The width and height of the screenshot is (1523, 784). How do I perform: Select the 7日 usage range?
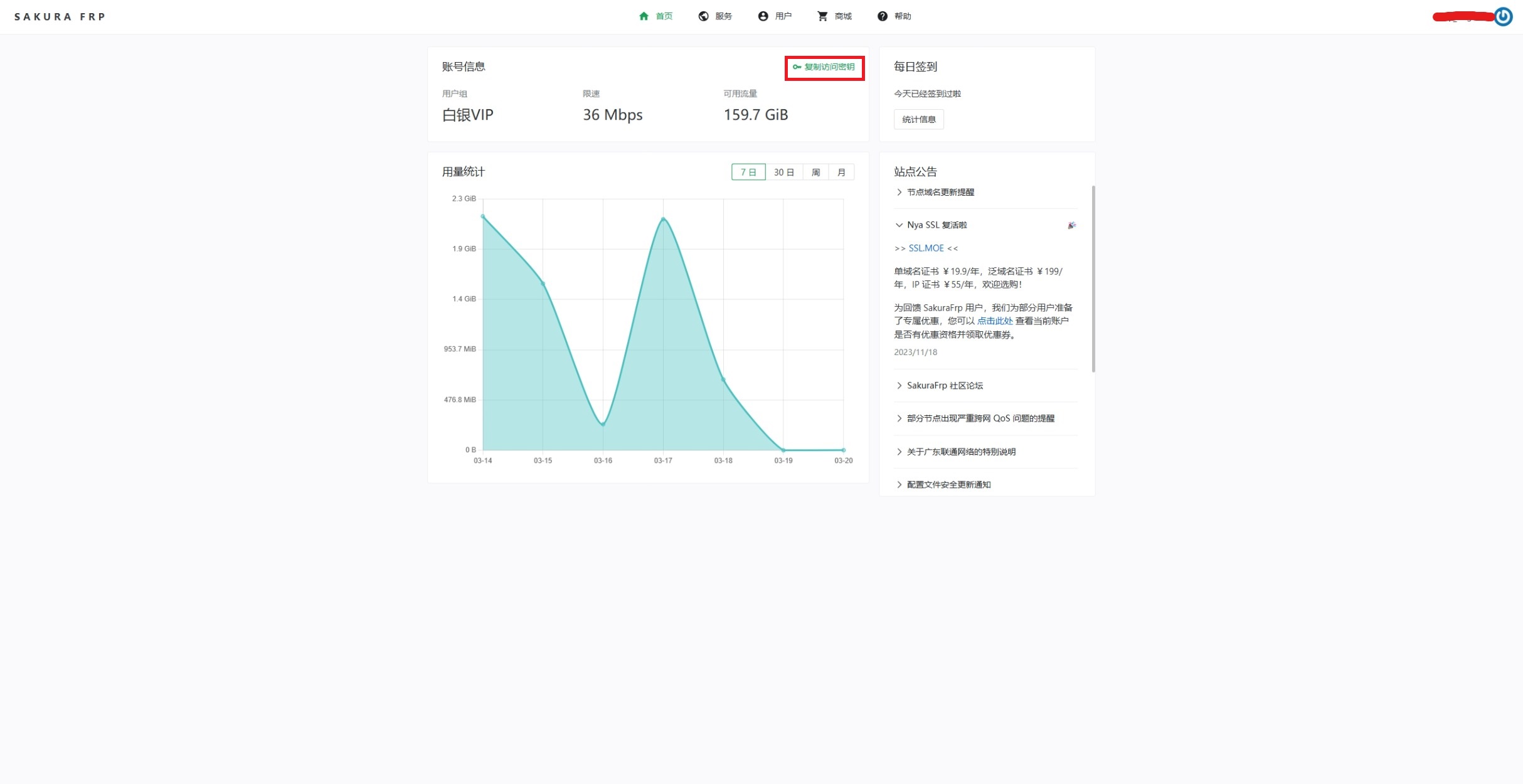[748, 172]
